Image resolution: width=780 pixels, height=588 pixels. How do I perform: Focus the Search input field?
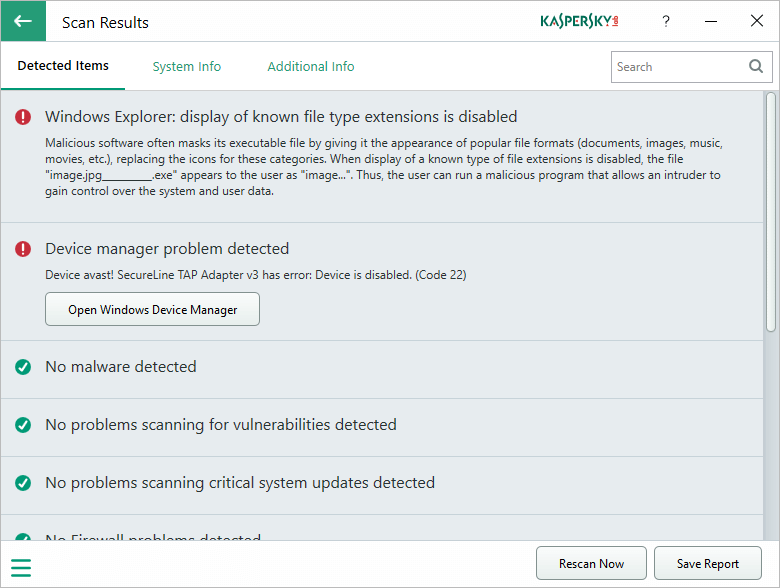pos(678,67)
